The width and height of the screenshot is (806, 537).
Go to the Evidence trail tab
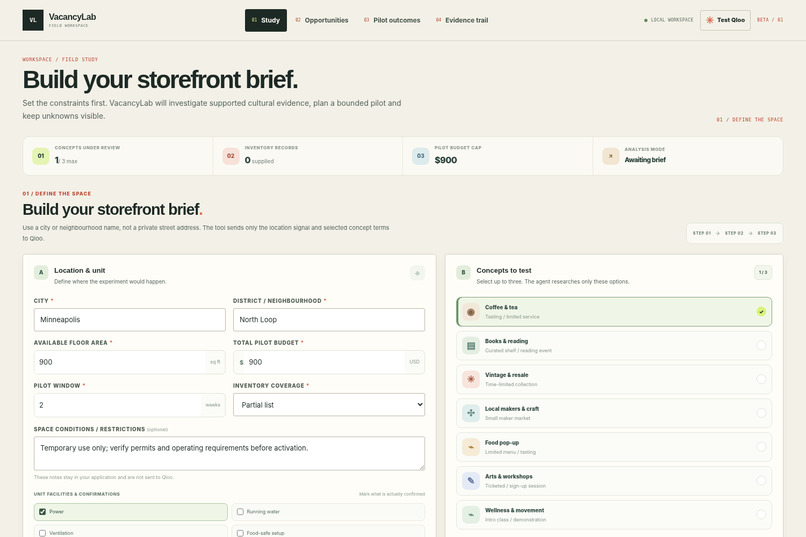click(462, 20)
